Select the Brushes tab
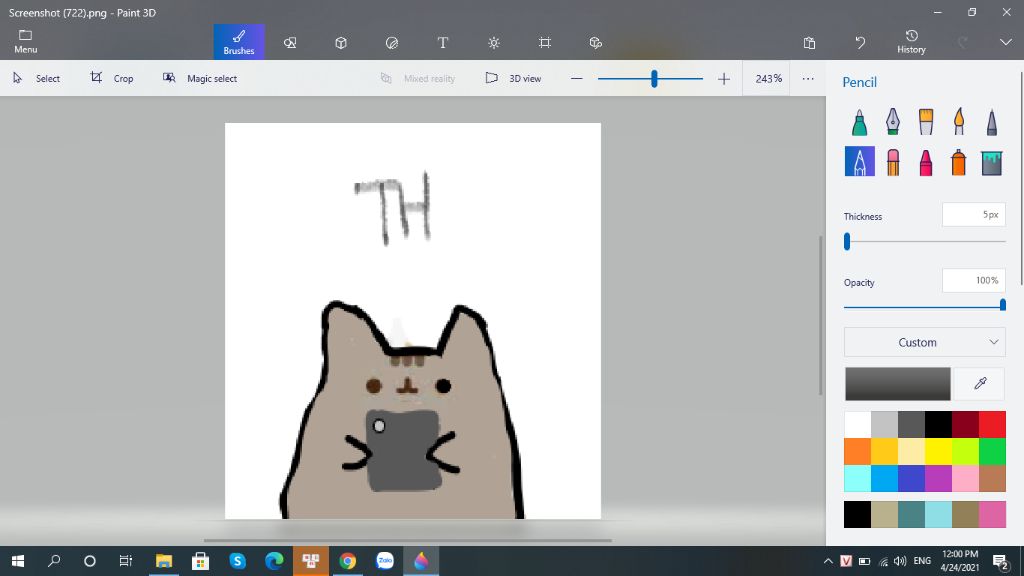The width and height of the screenshot is (1024, 576). pyautogui.click(x=239, y=42)
